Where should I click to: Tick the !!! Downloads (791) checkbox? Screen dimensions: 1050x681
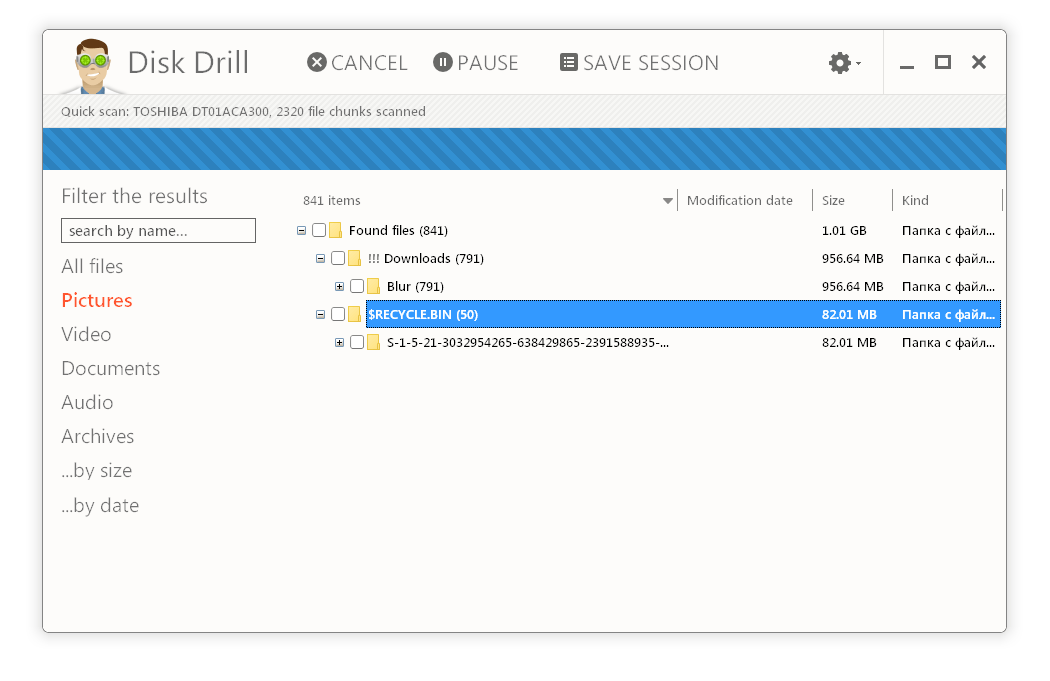[338, 258]
